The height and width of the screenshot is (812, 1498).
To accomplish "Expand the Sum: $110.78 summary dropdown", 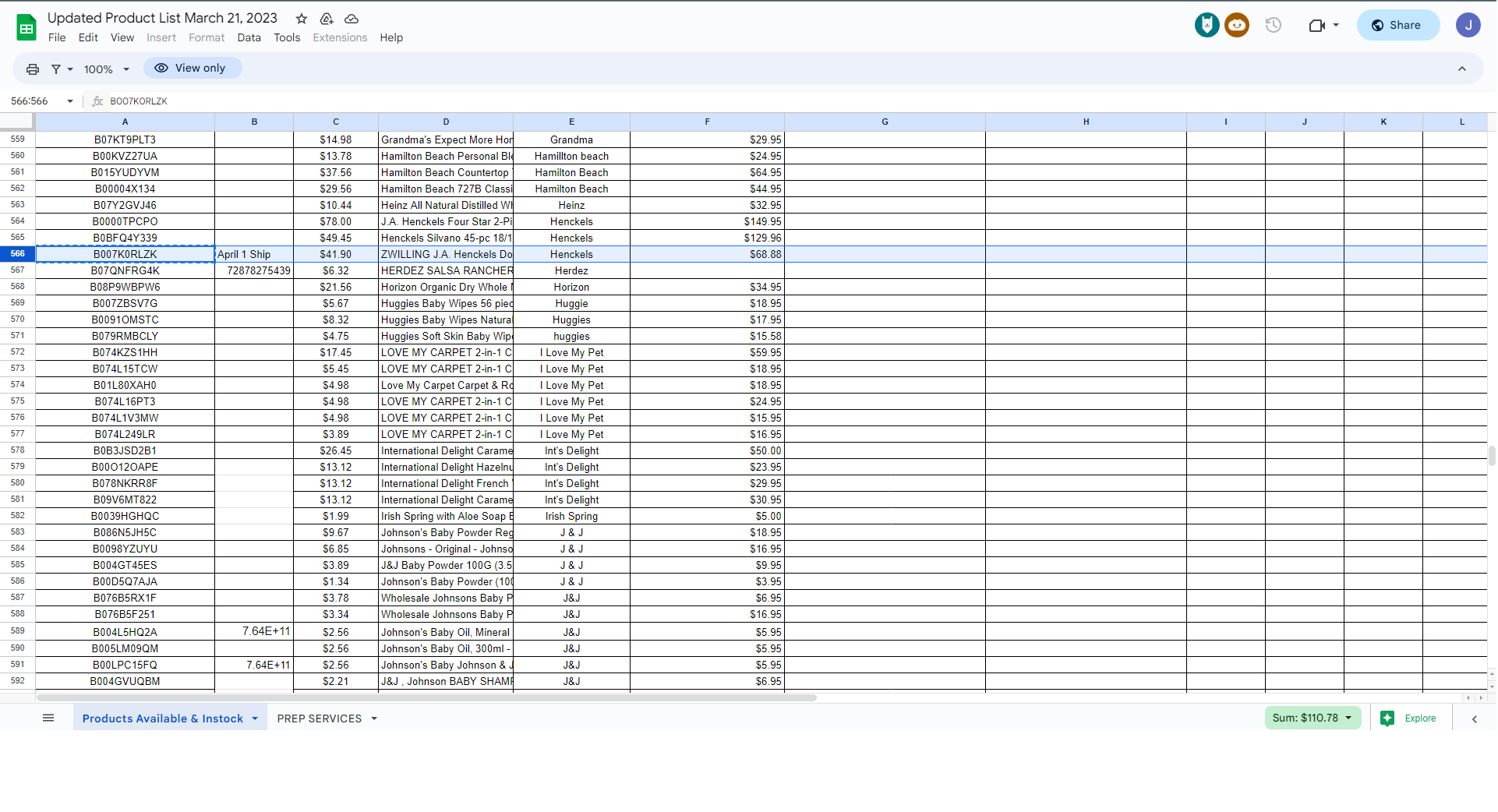I will pos(1313,718).
